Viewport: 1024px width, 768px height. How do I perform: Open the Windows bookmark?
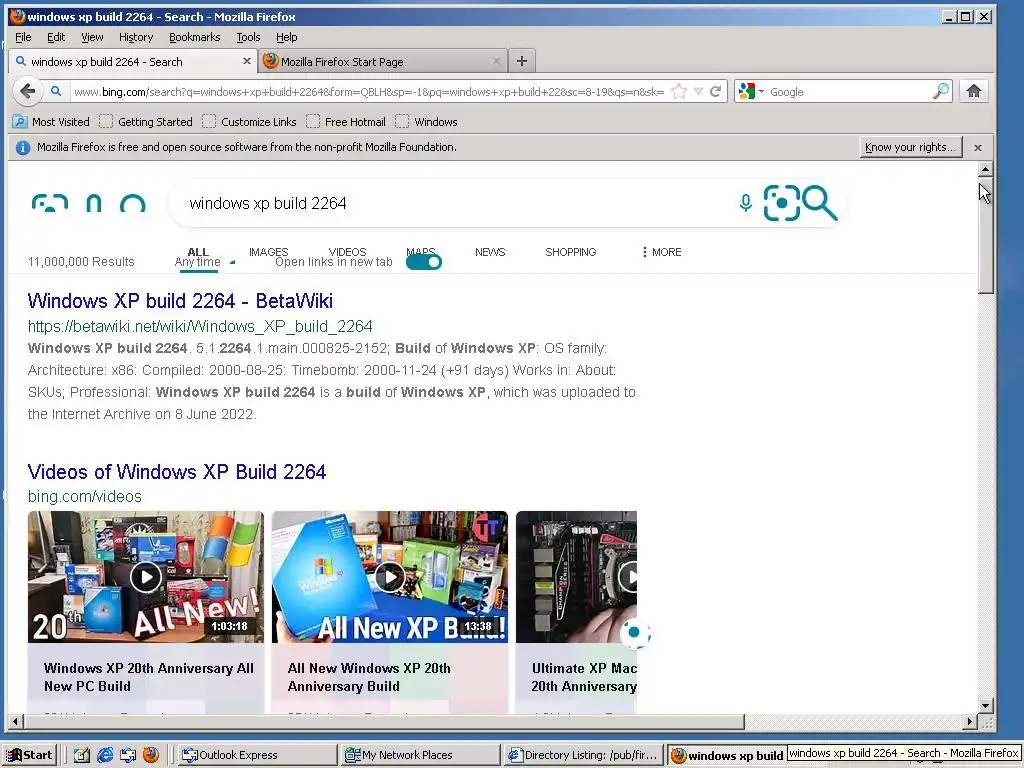click(426, 121)
